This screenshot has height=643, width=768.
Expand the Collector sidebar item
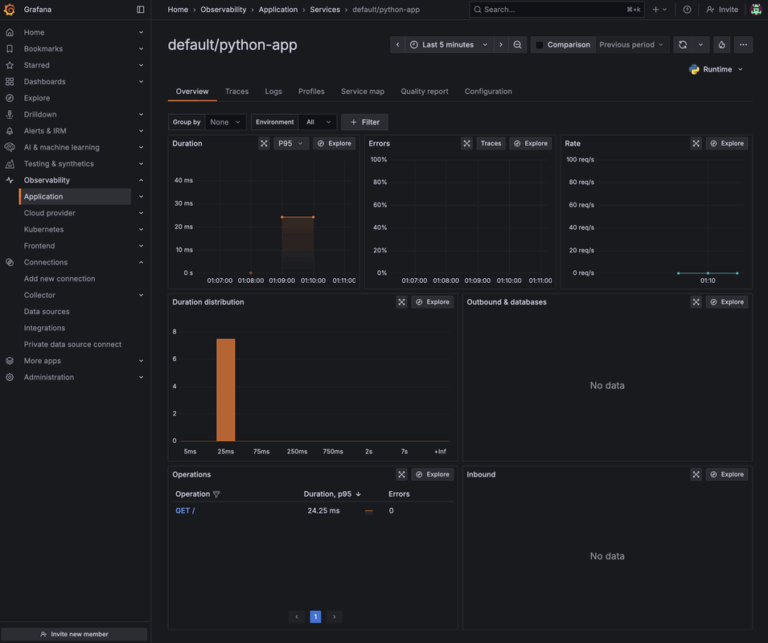pos(141,295)
